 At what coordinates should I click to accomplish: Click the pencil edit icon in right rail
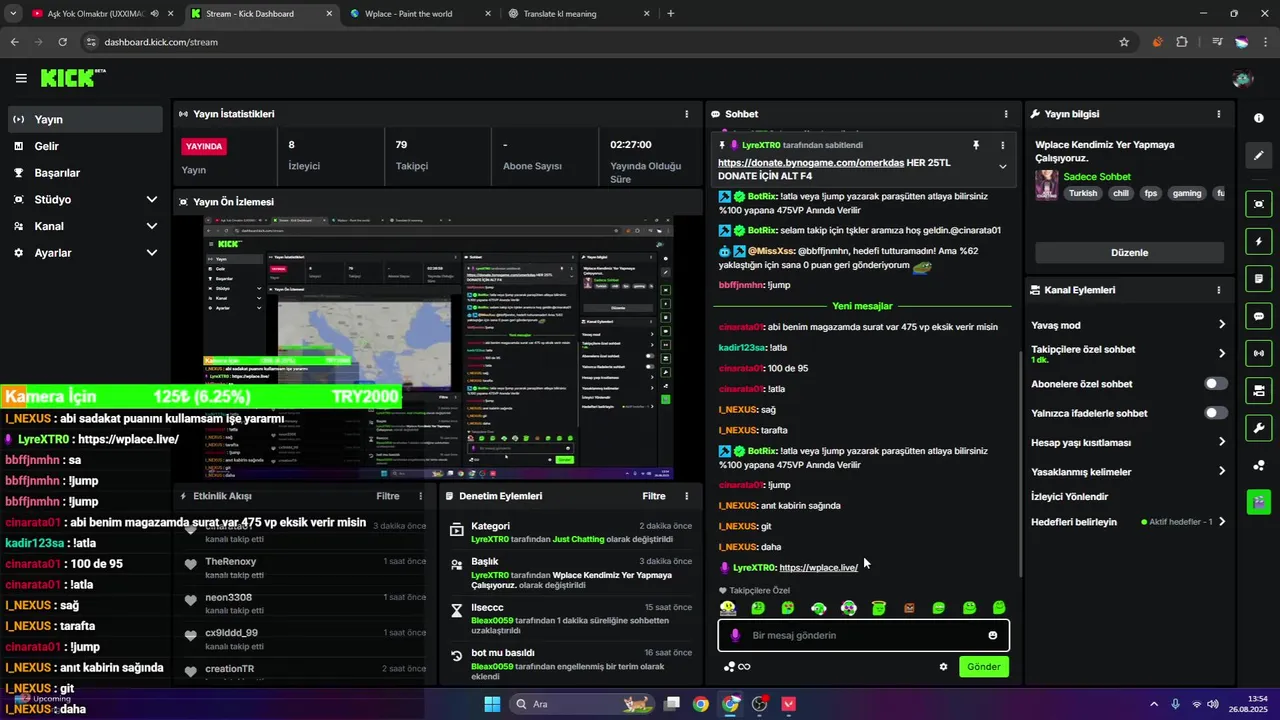coord(1258,156)
